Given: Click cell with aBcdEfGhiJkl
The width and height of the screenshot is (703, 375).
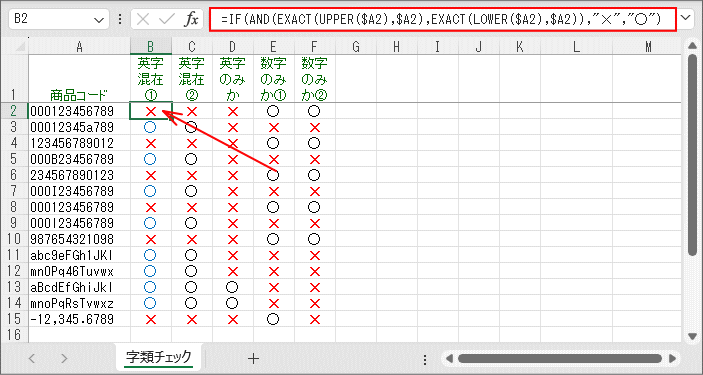Looking at the screenshot, I should [79, 287].
